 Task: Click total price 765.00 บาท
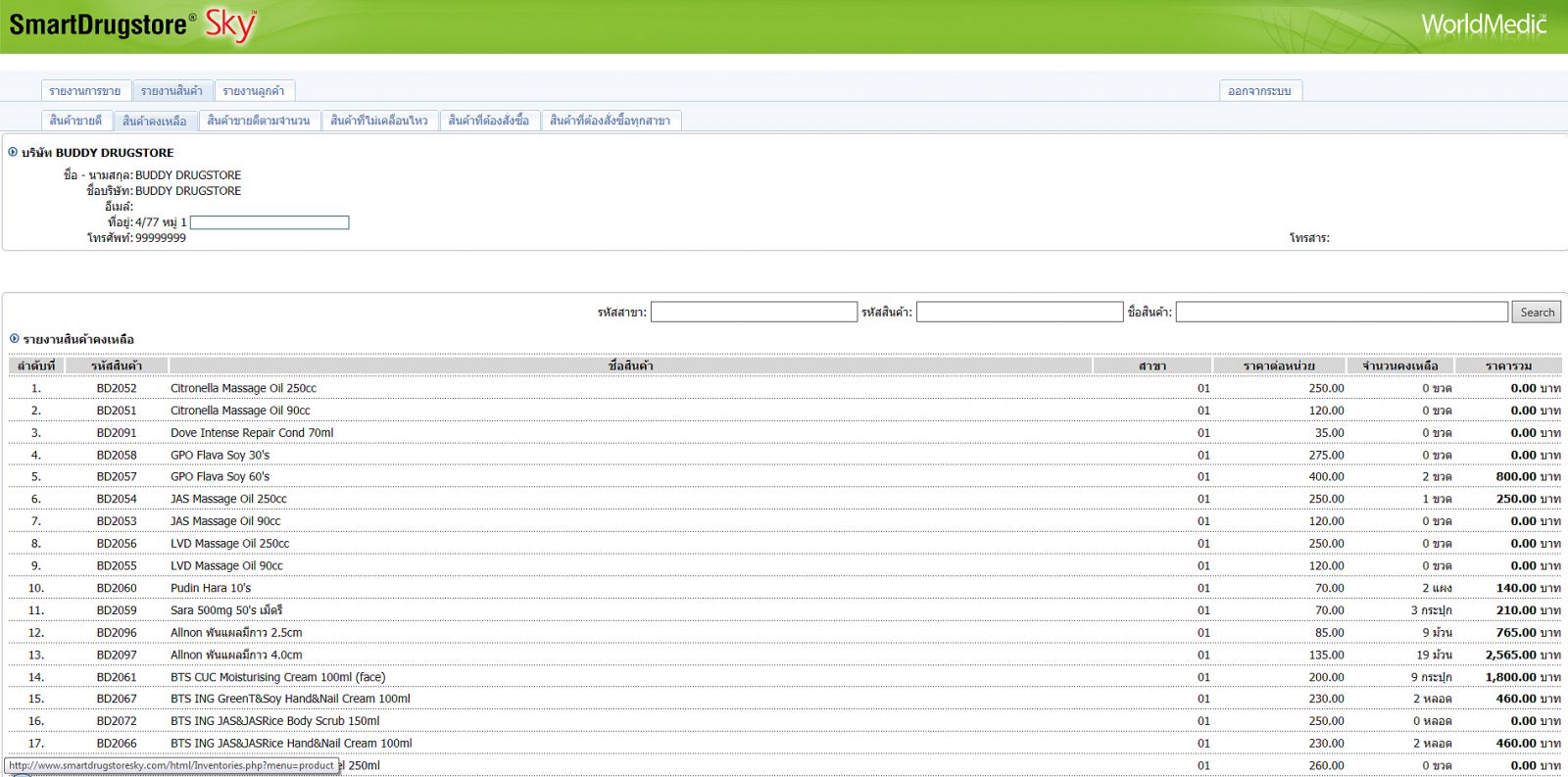pyautogui.click(x=1528, y=632)
